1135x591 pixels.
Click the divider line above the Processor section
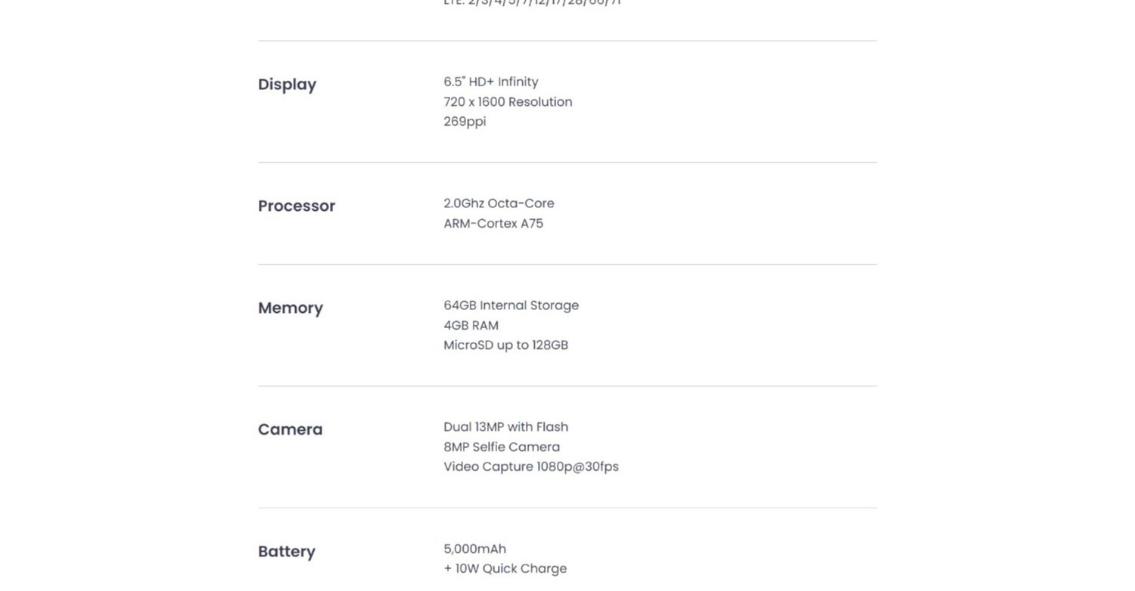[x=567, y=163]
